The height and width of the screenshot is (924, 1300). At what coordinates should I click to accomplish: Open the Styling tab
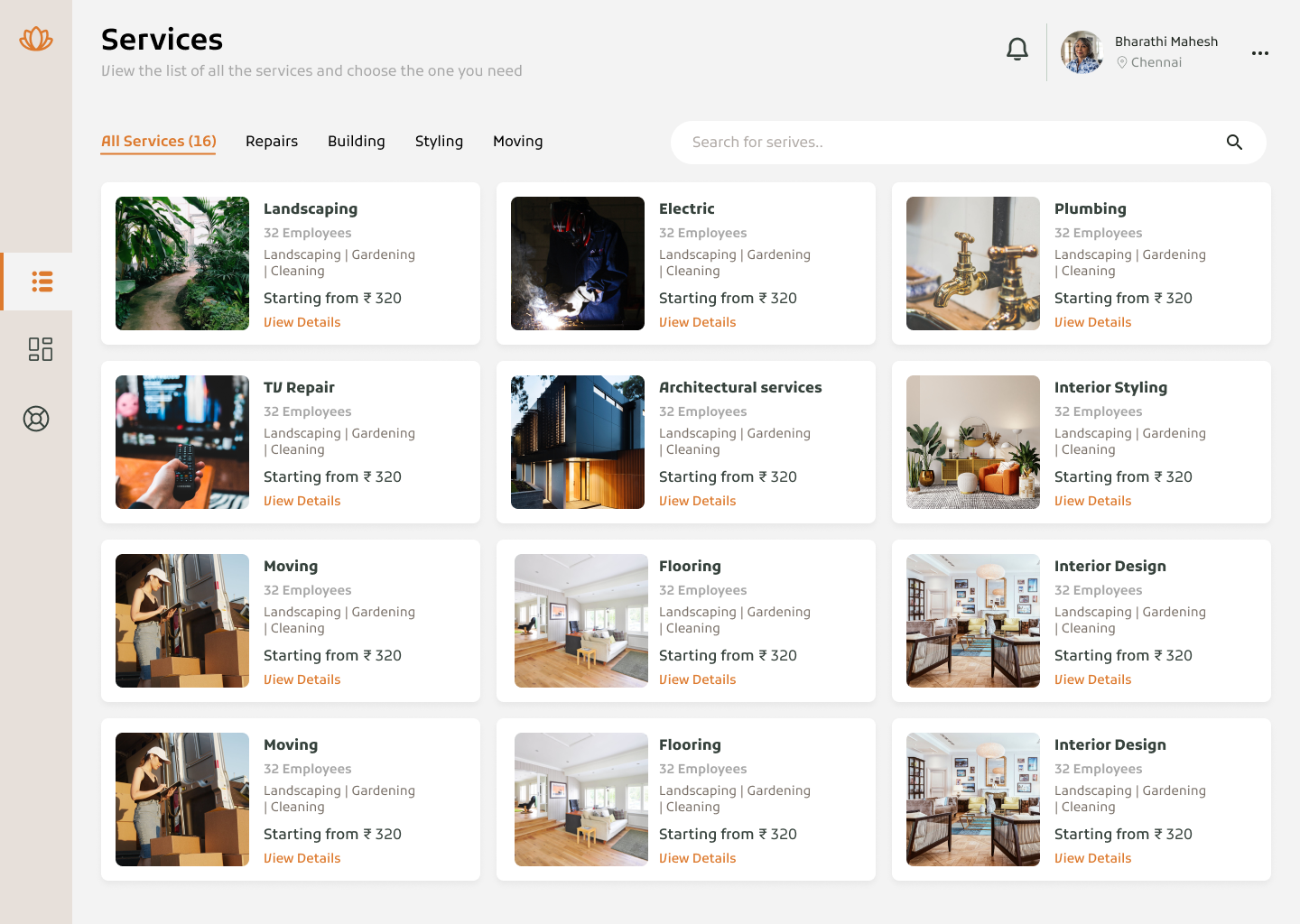439,141
